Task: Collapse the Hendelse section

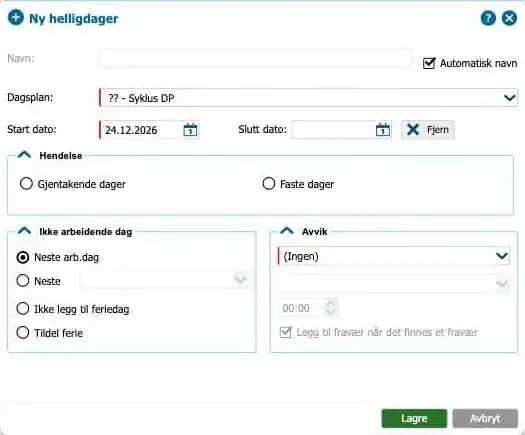Action: (24, 155)
